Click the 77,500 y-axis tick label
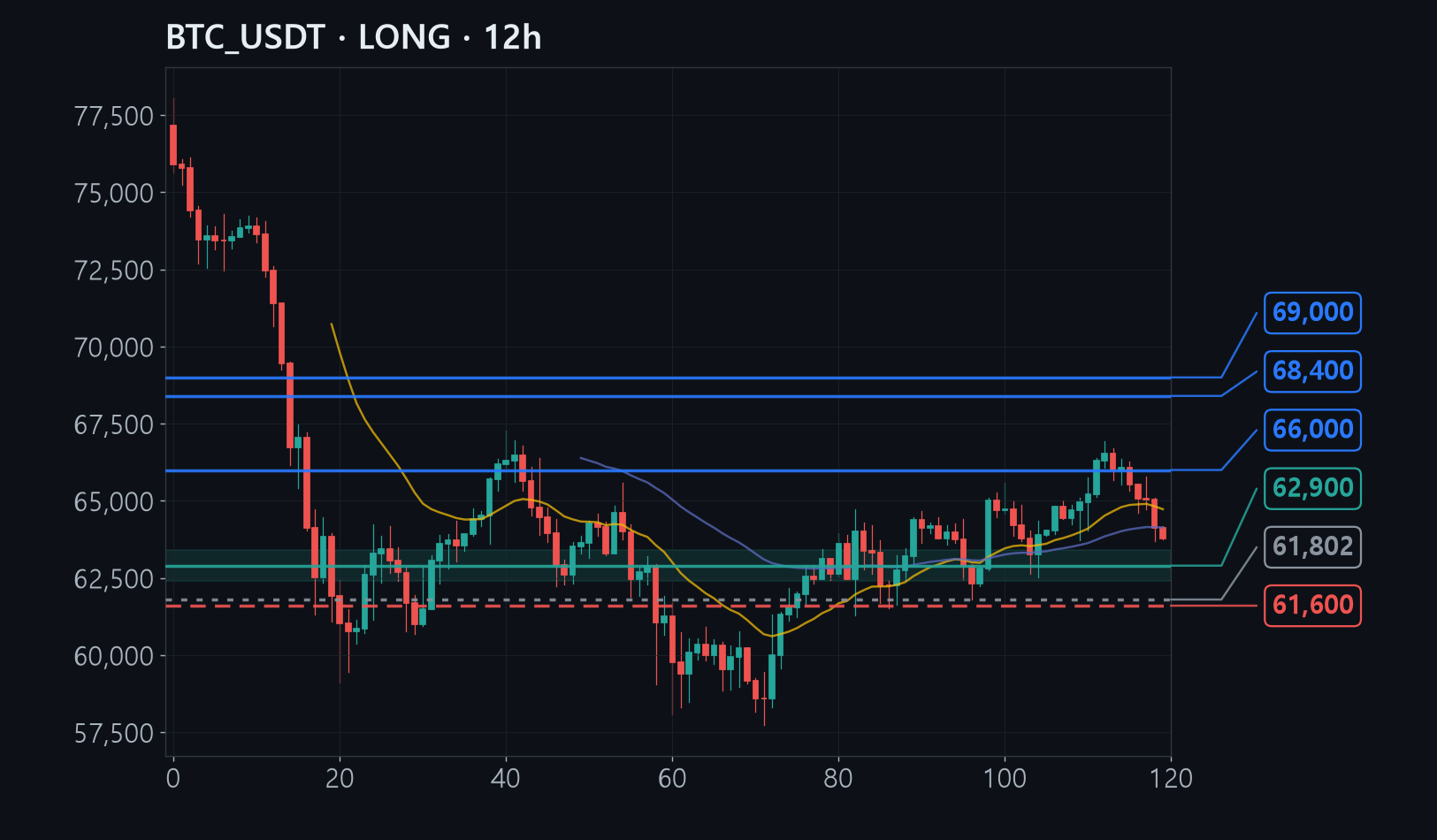The width and height of the screenshot is (1437, 840). click(x=114, y=116)
